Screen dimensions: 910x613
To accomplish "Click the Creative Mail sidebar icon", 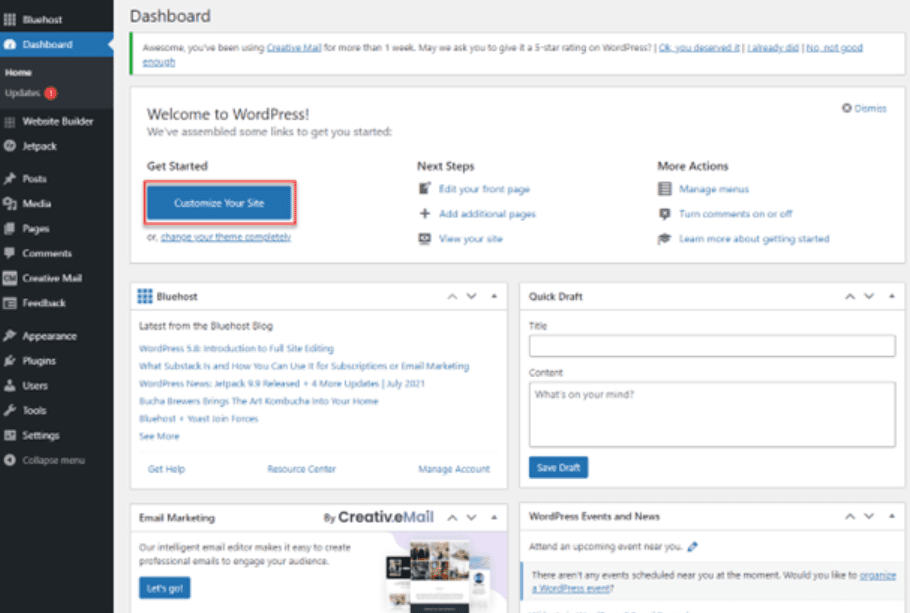I will pos(10,278).
